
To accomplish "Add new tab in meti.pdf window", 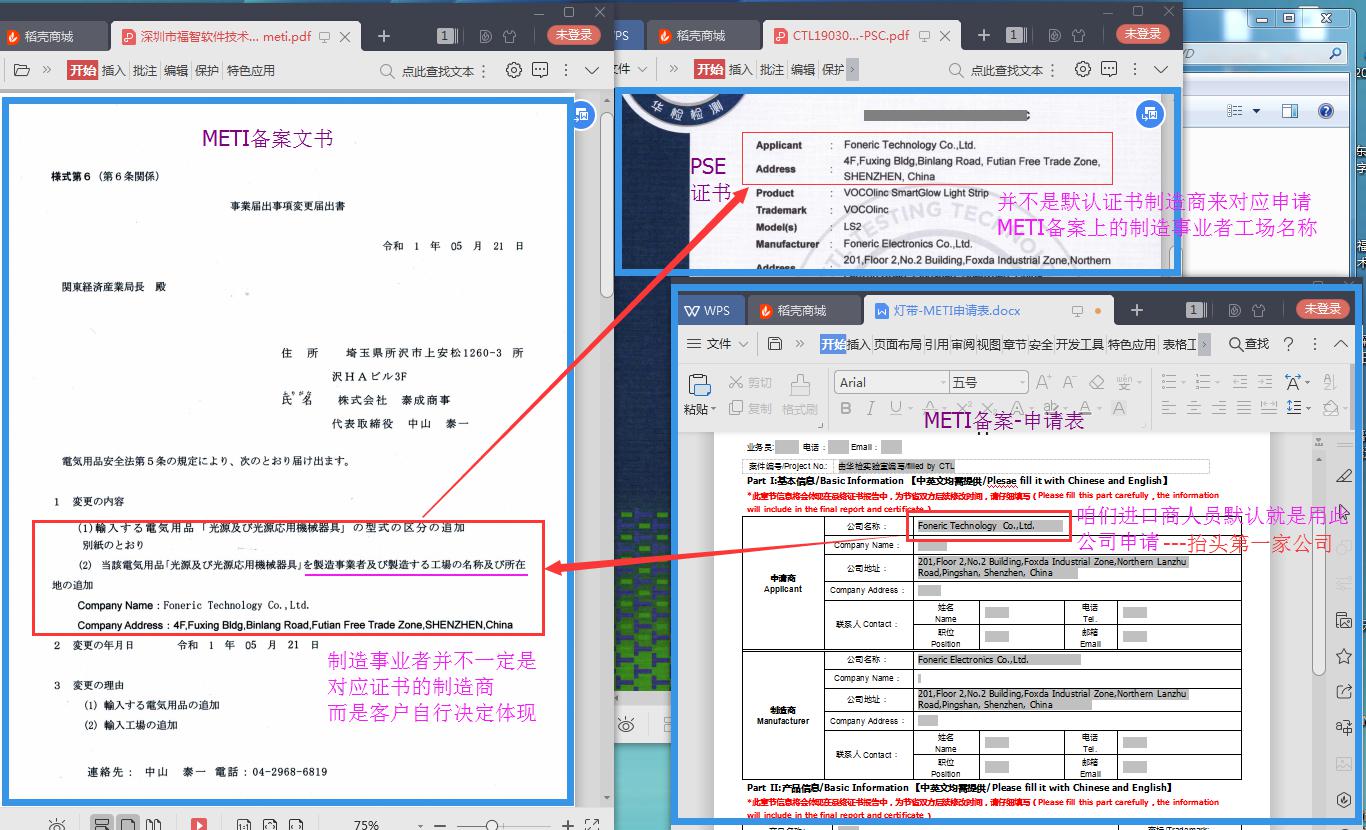I will click(x=384, y=36).
